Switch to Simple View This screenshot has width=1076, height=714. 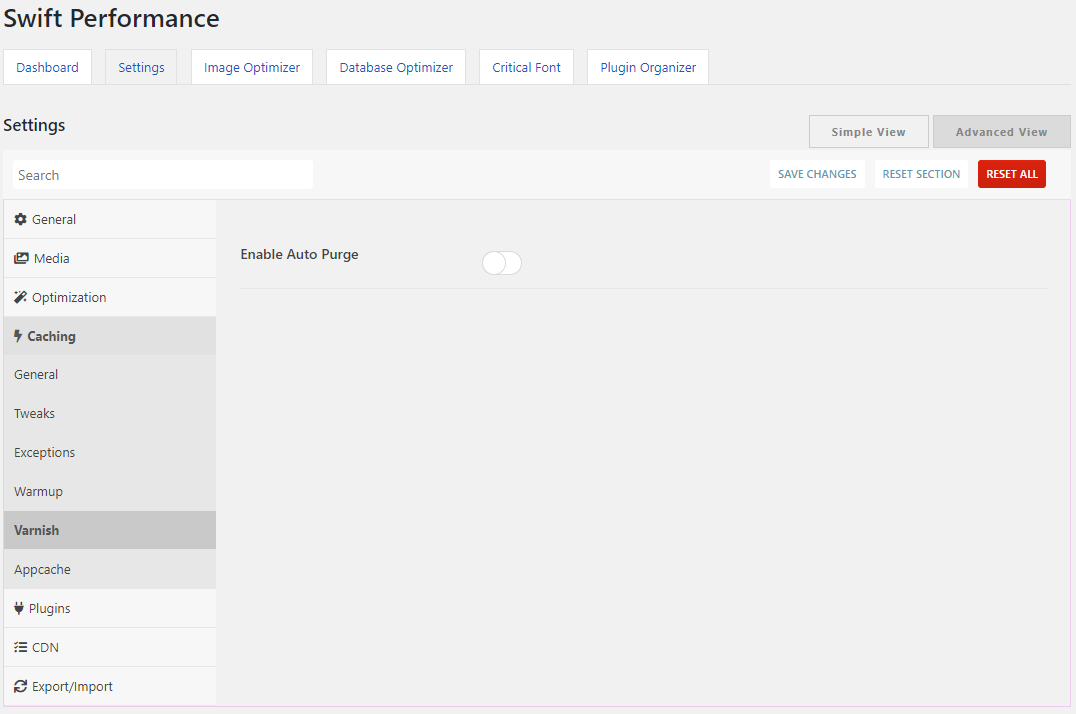[869, 132]
